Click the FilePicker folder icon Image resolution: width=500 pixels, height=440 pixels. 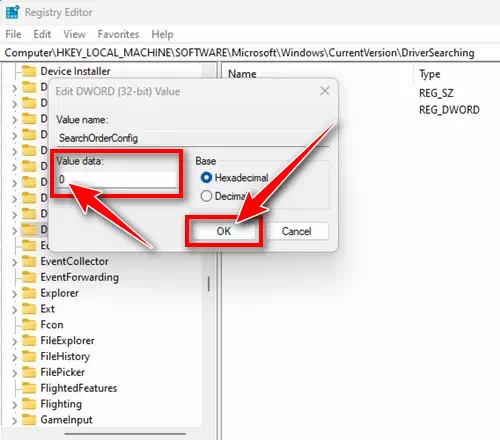click(x=29, y=372)
